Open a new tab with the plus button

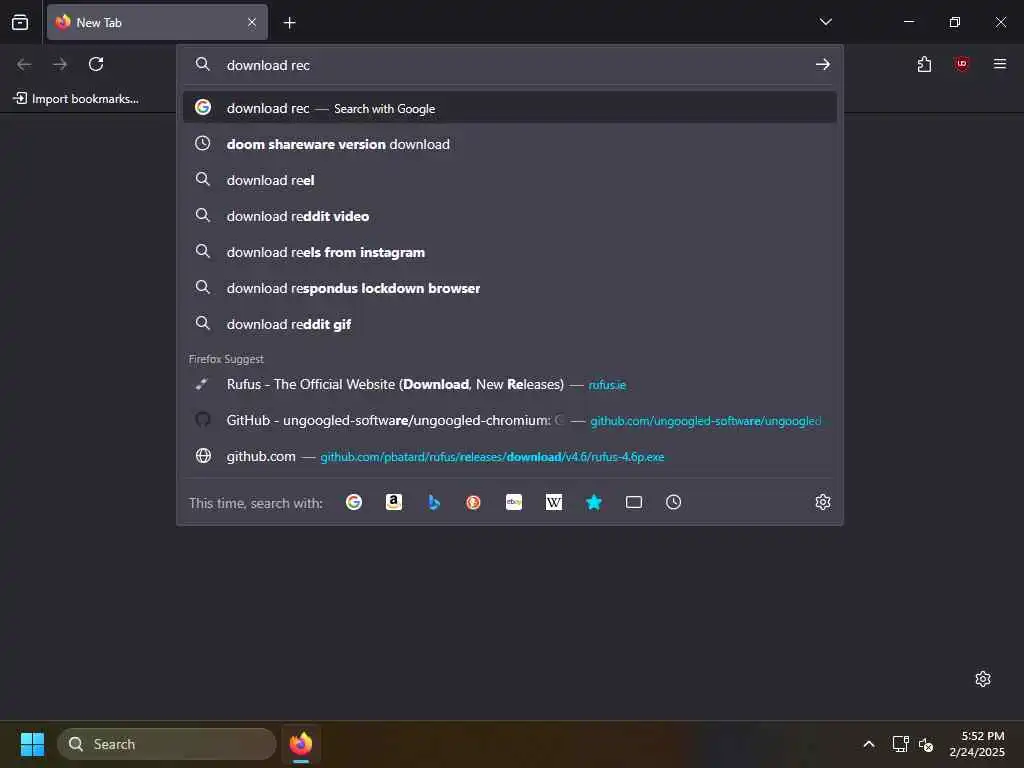pyautogui.click(x=289, y=23)
